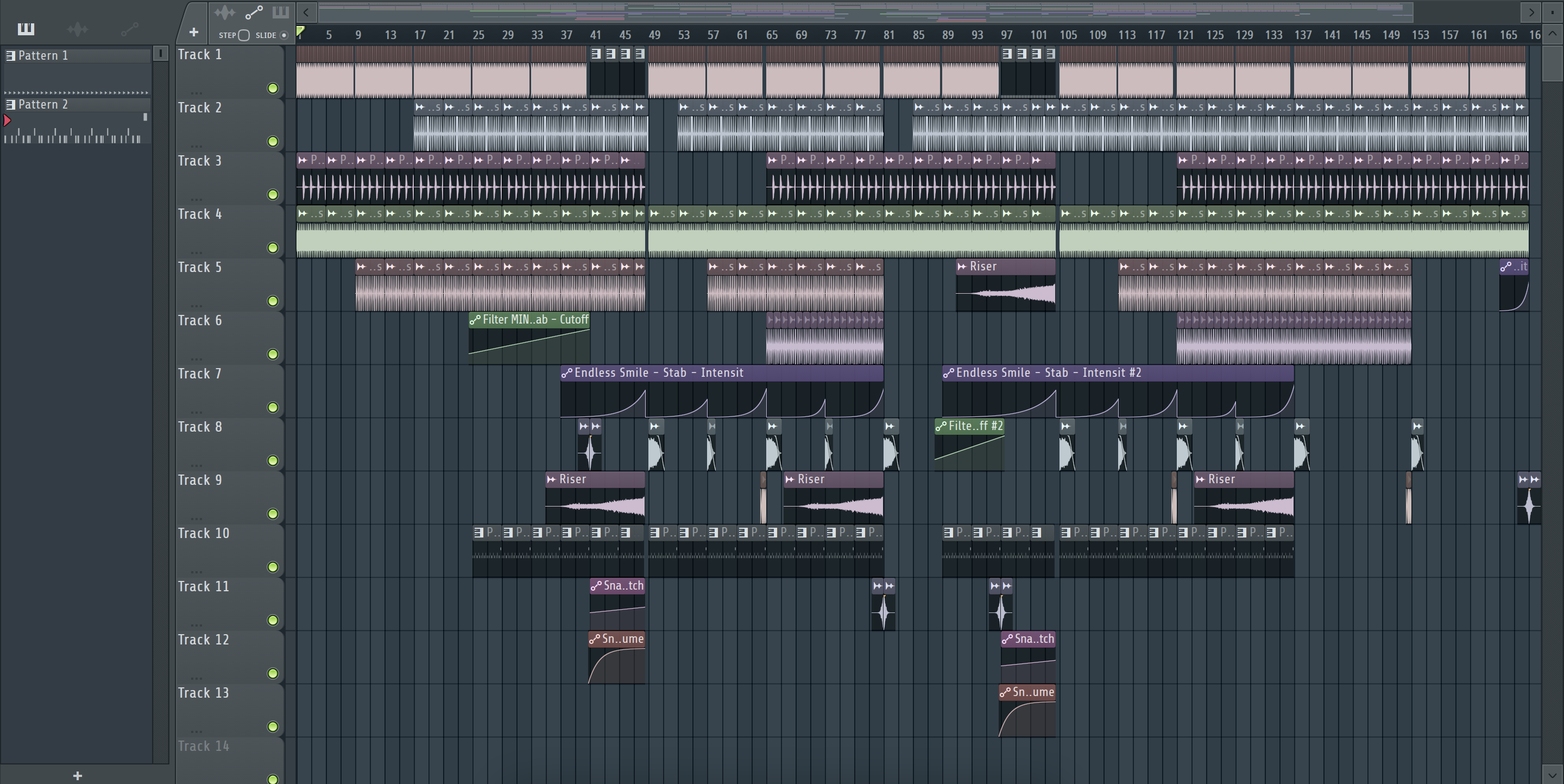Screen dimensions: 1564x784
Task: Click the Track 5 Riser clip icon
Action: (x=962, y=267)
